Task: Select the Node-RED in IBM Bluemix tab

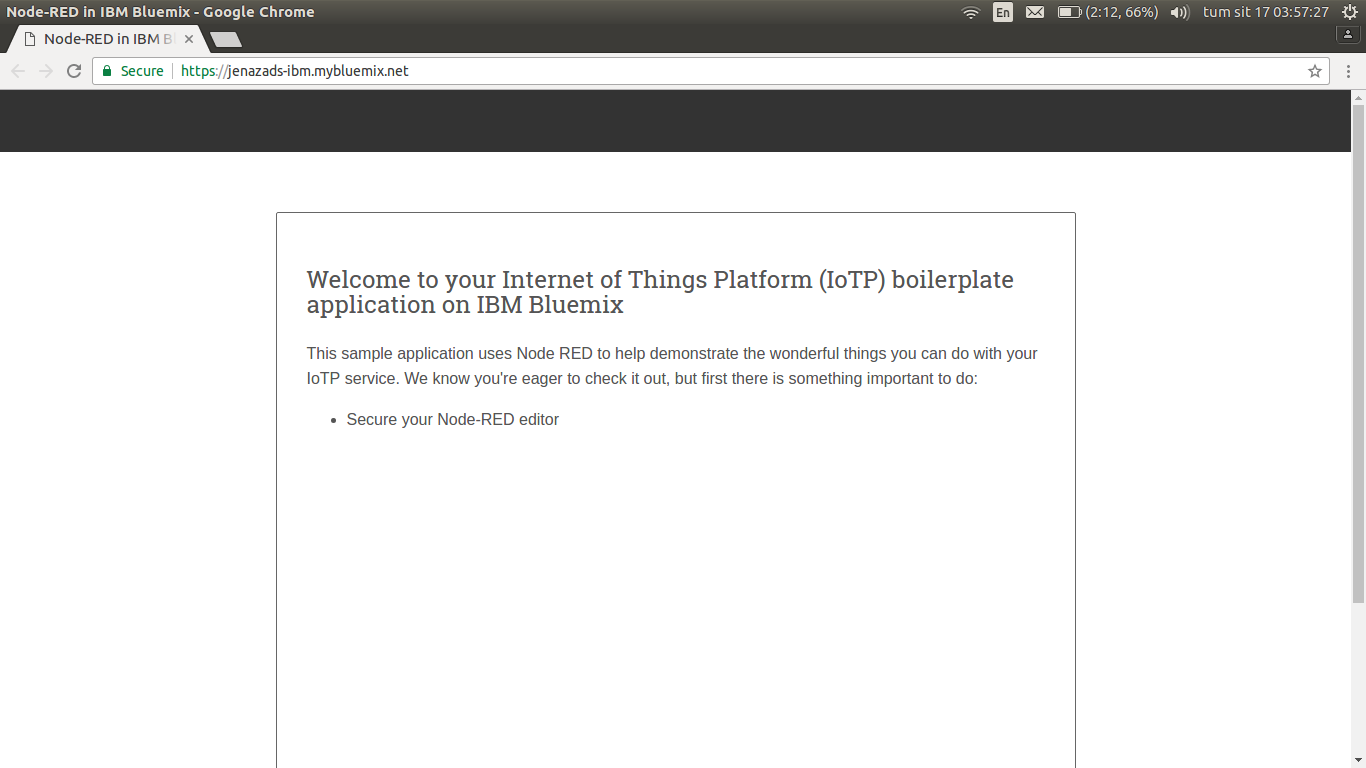Action: [107, 39]
